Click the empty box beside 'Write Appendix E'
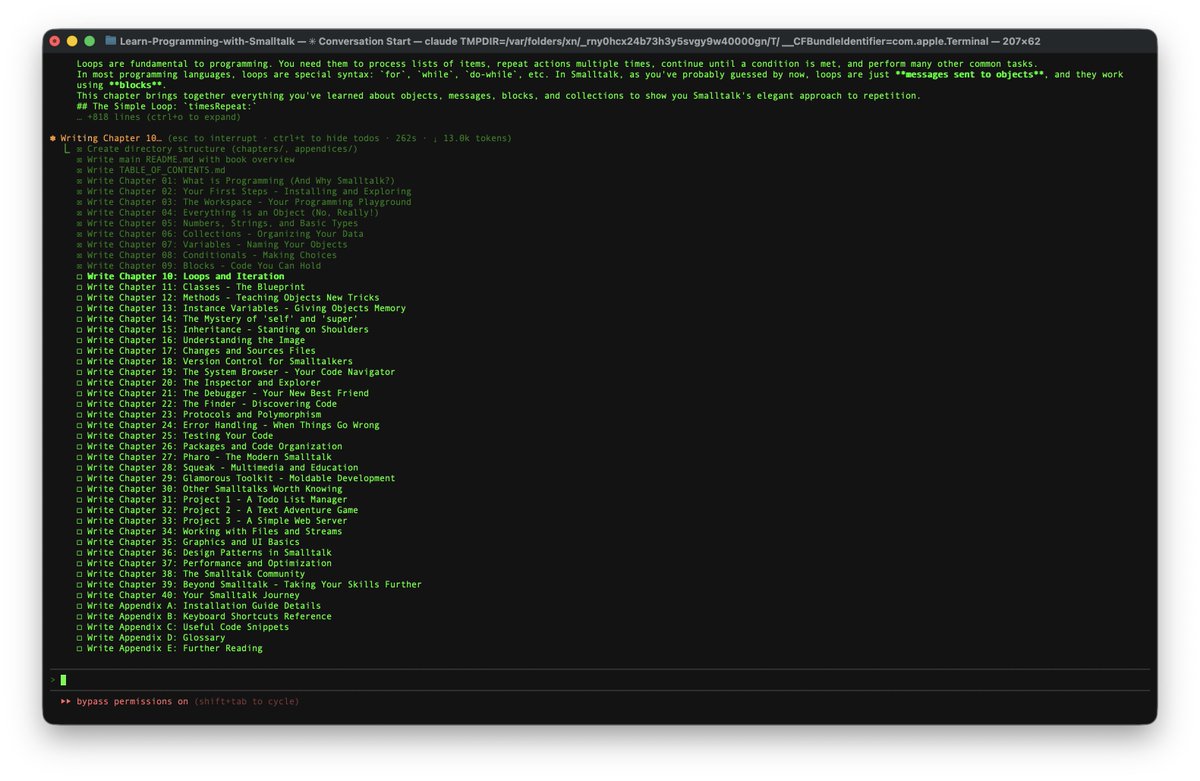This screenshot has height=781, width=1200. click(x=79, y=648)
